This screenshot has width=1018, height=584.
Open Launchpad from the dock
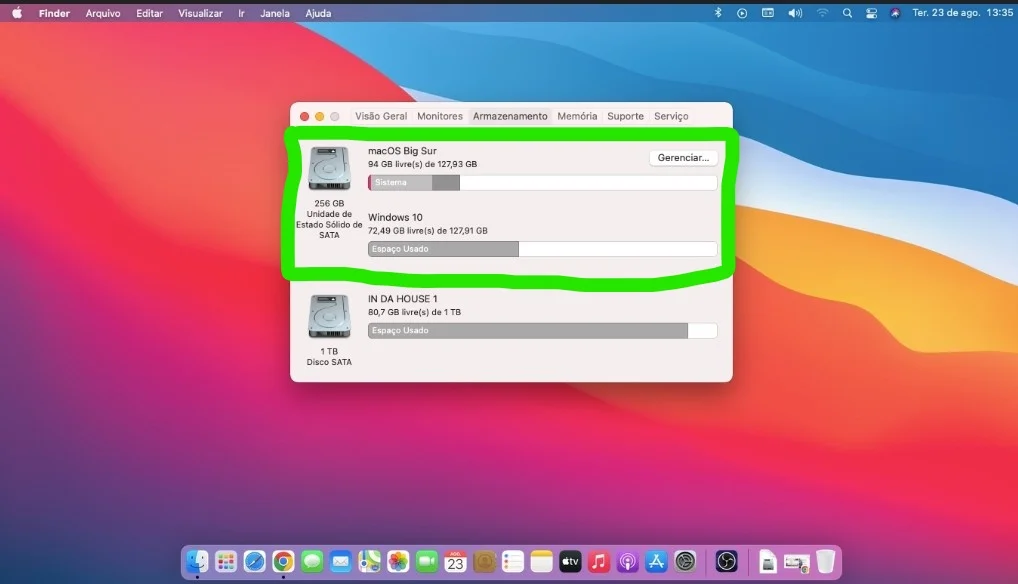226,561
